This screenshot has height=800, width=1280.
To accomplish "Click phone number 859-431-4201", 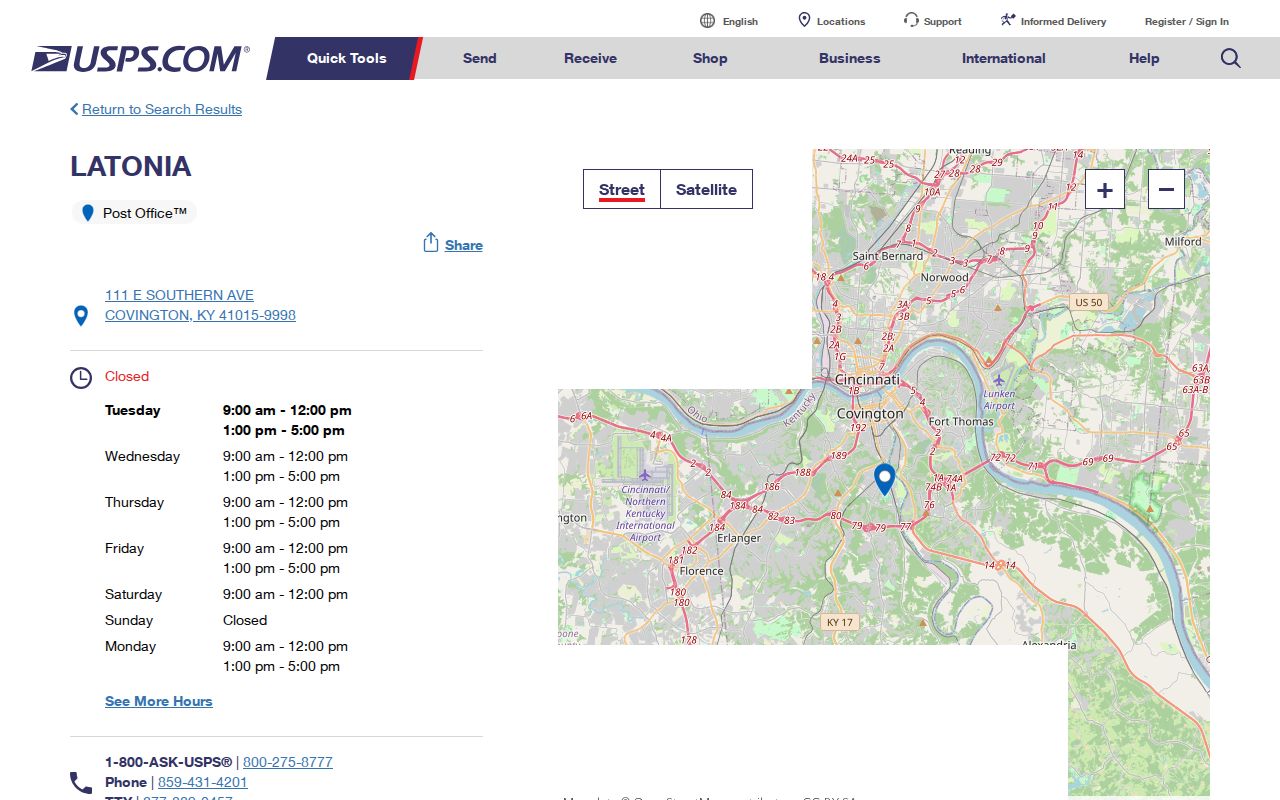I will (203, 782).
